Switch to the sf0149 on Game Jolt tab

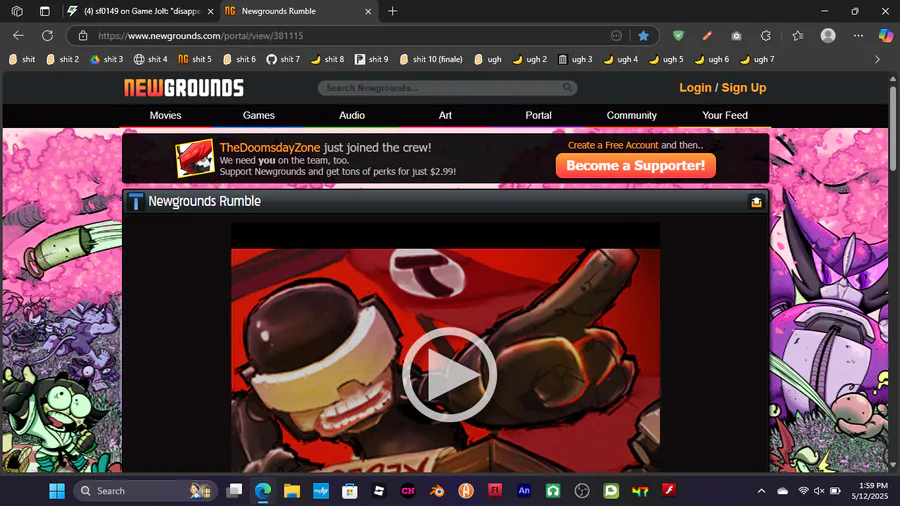pyautogui.click(x=141, y=11)
